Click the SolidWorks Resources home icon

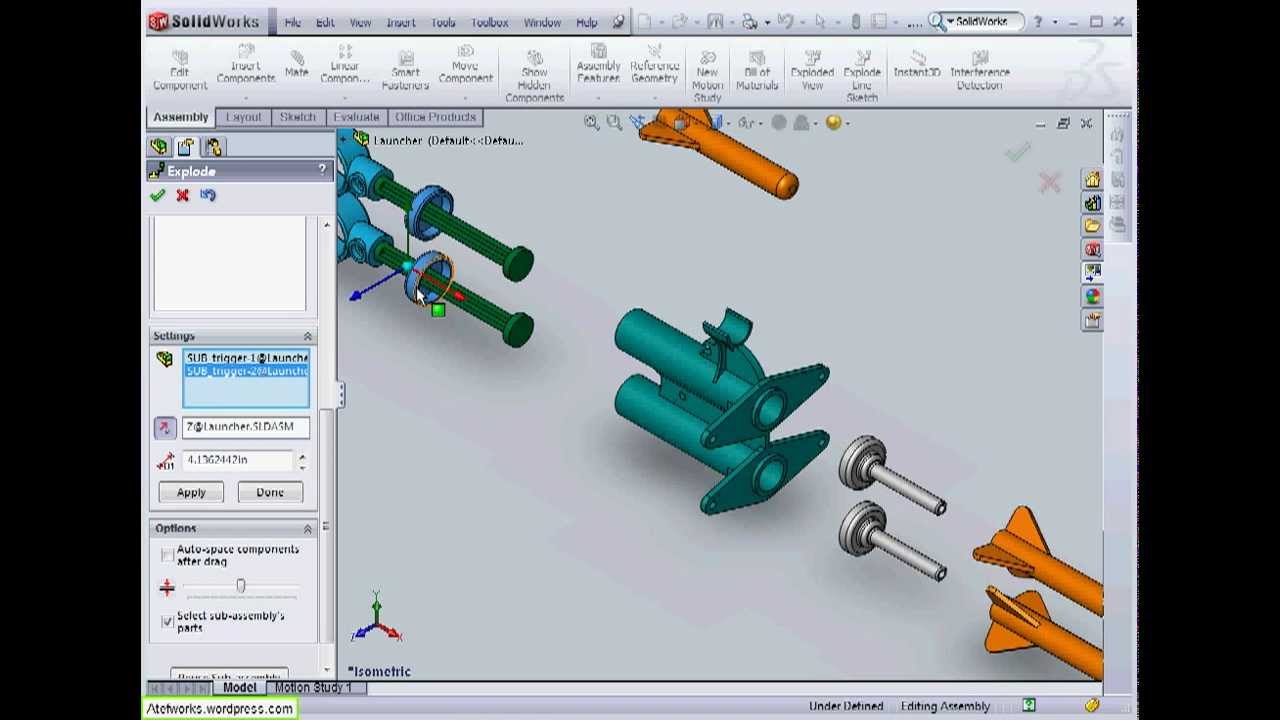coord(1092,180)
